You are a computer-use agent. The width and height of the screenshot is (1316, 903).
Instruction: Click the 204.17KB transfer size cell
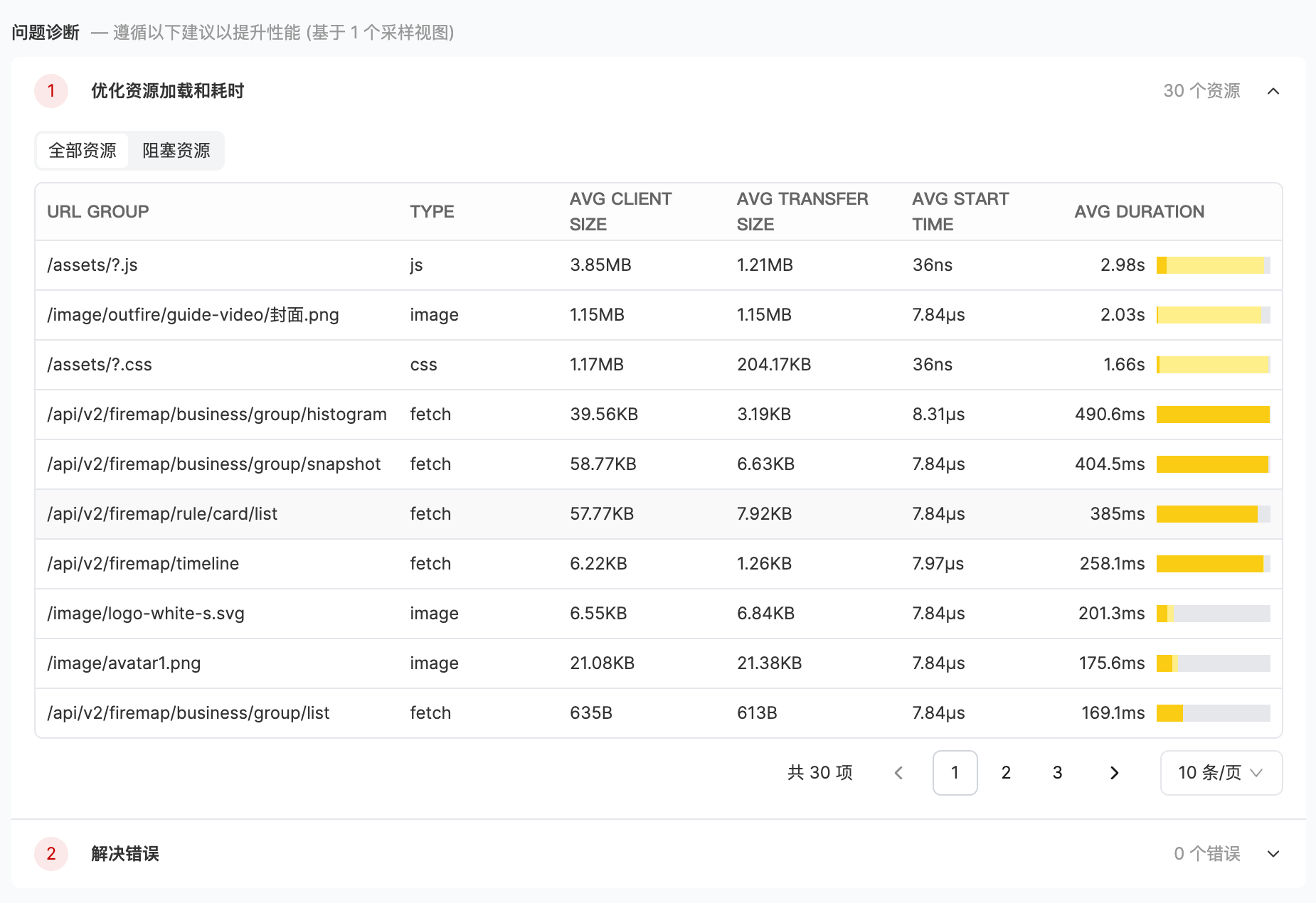pyautogui.click(x=774, y=365)
